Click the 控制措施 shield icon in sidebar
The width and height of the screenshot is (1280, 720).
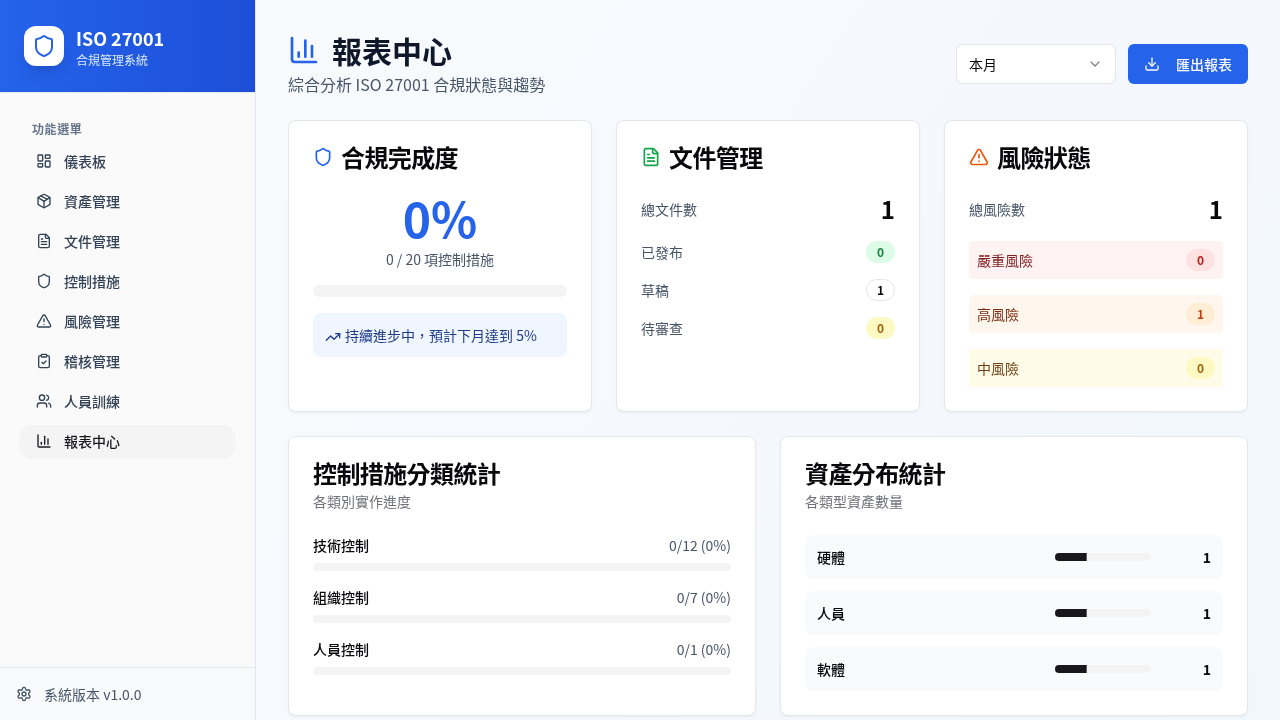44,281
